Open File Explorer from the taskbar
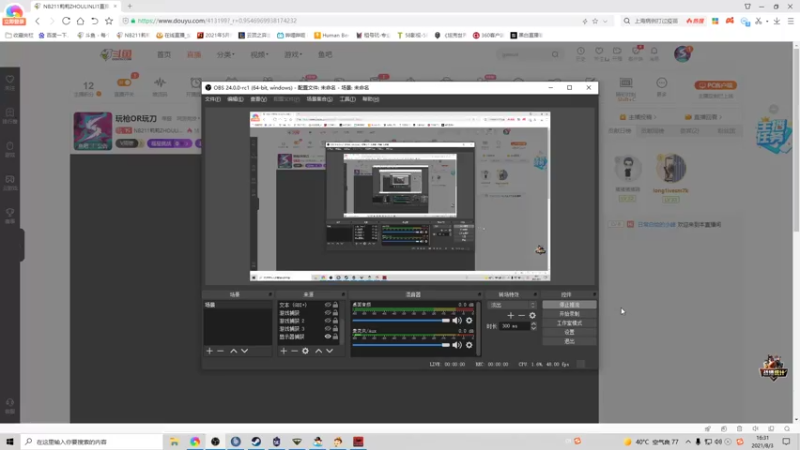Viewport: 800px width, 450px height. [x=174, y=441]
